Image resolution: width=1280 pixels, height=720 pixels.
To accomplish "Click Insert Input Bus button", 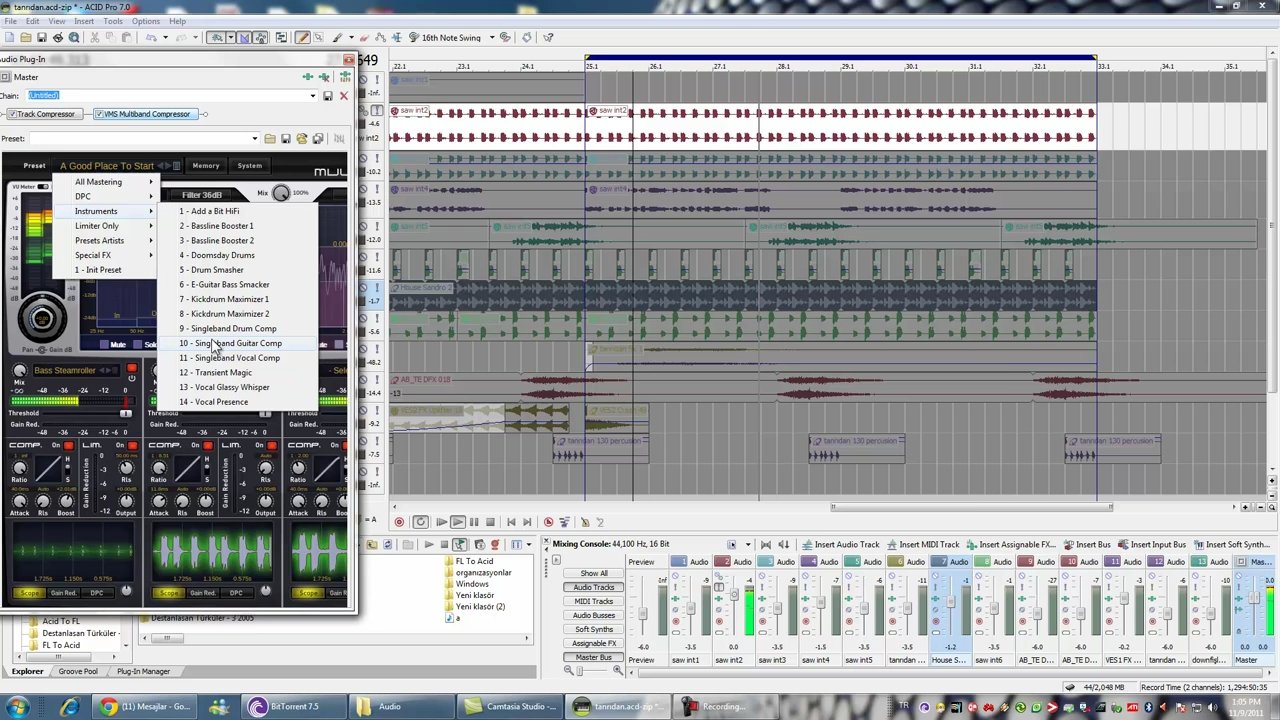I will point(1151,544).
